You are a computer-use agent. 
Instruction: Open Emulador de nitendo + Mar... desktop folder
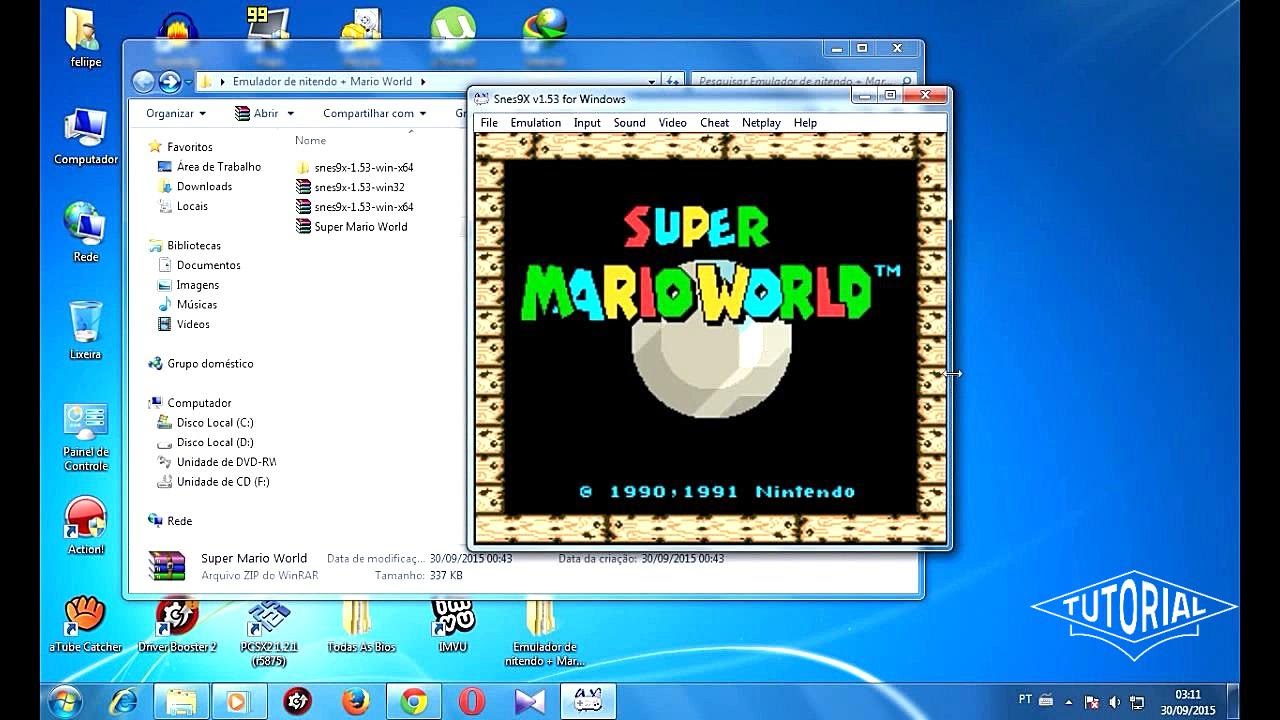click(544, 632)
